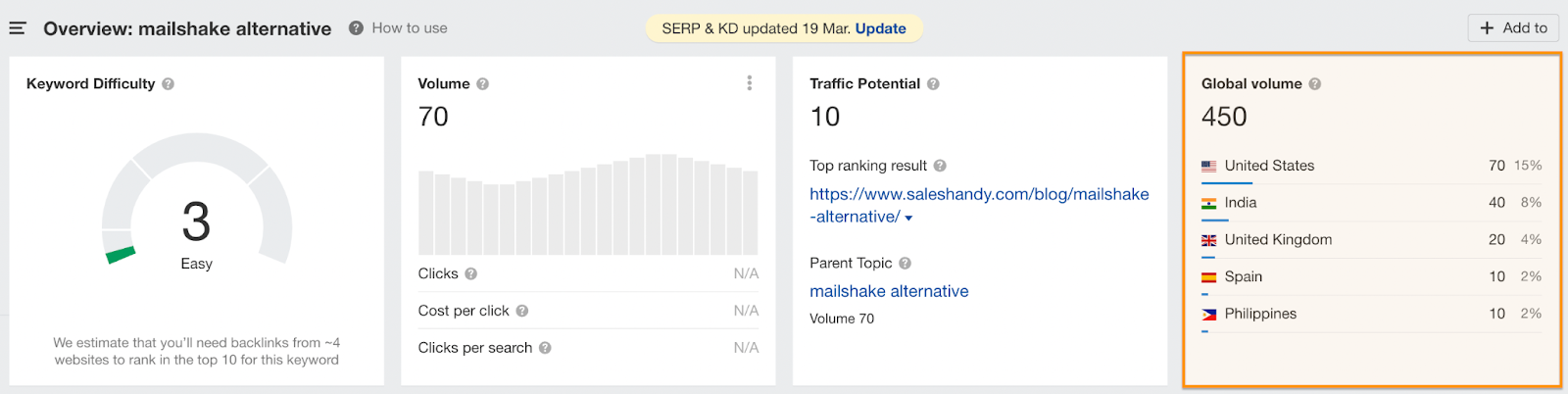Open the How to use link
Viewport: 1568px width, 394px height.
[x=410, y=28]
